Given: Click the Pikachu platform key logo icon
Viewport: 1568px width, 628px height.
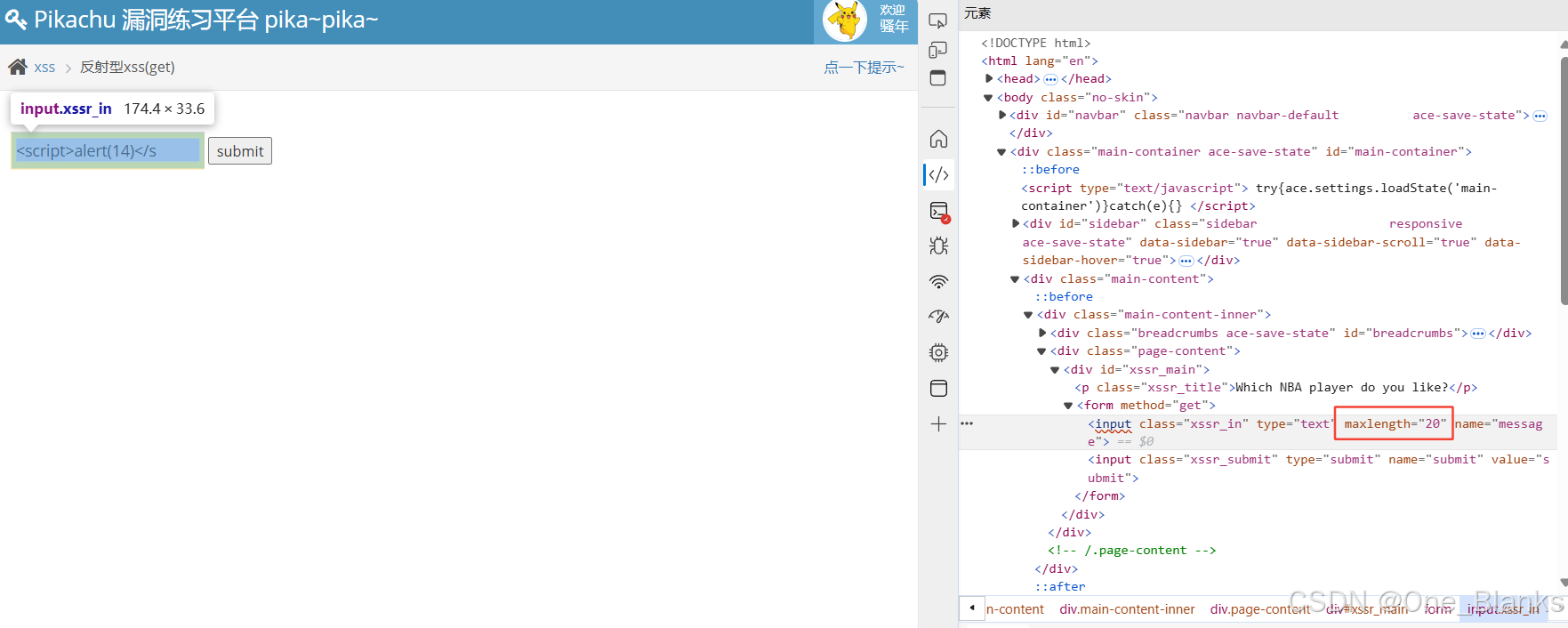Looking at the screenshot, I should point(16,20).
